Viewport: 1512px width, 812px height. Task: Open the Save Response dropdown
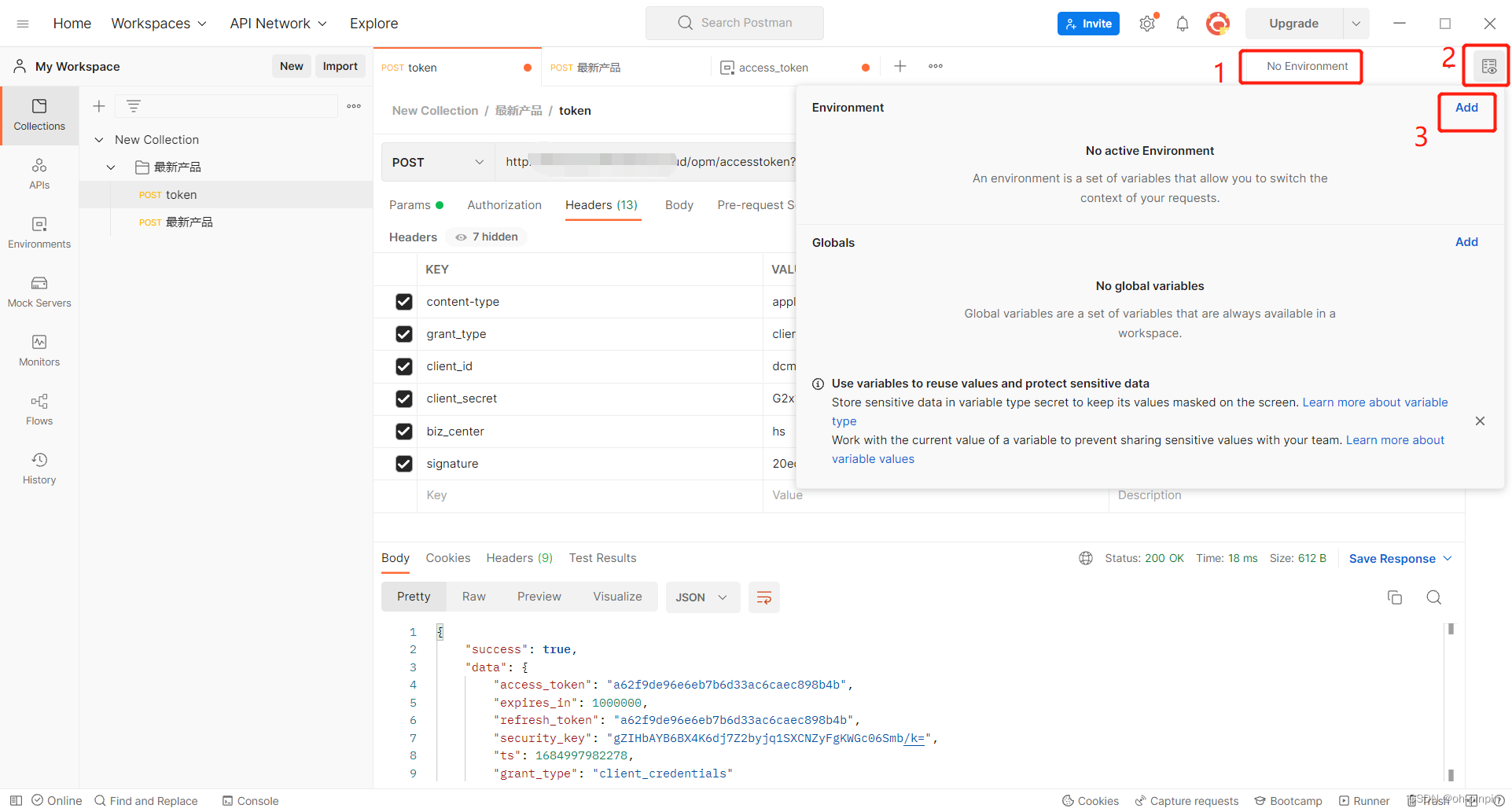click(1400, 559)
